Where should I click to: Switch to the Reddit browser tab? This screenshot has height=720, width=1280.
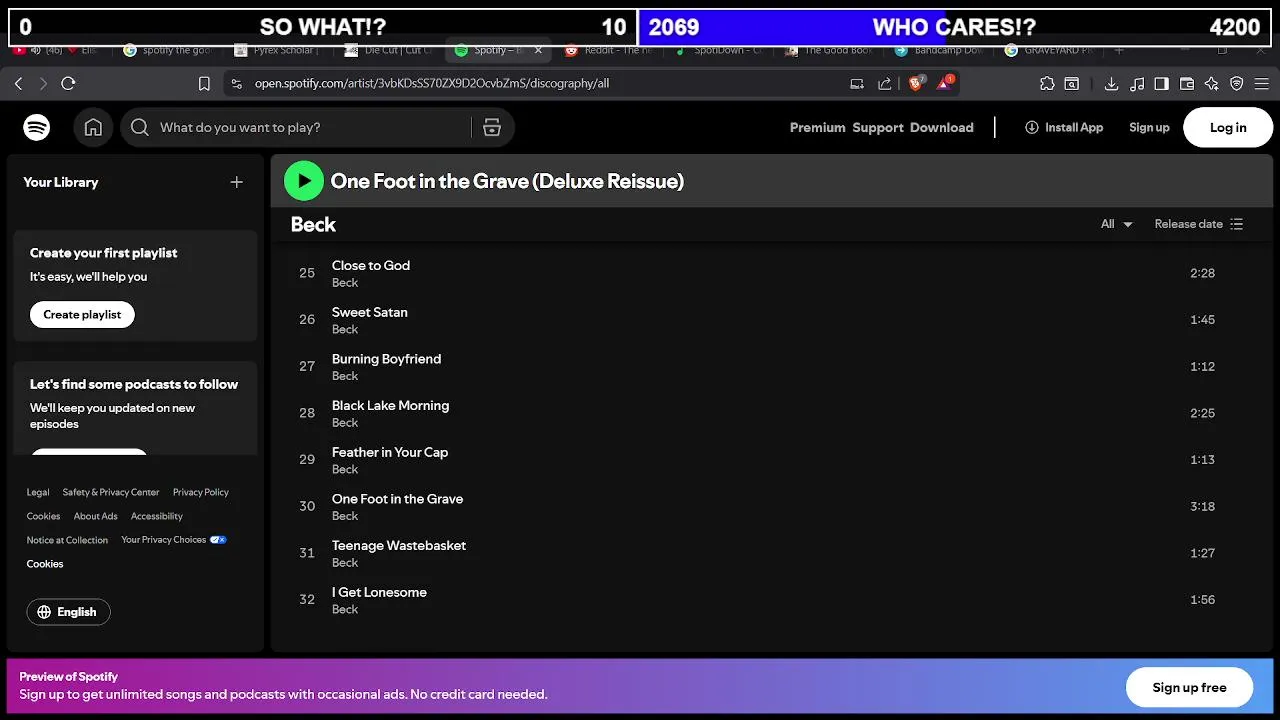[607, 50]
